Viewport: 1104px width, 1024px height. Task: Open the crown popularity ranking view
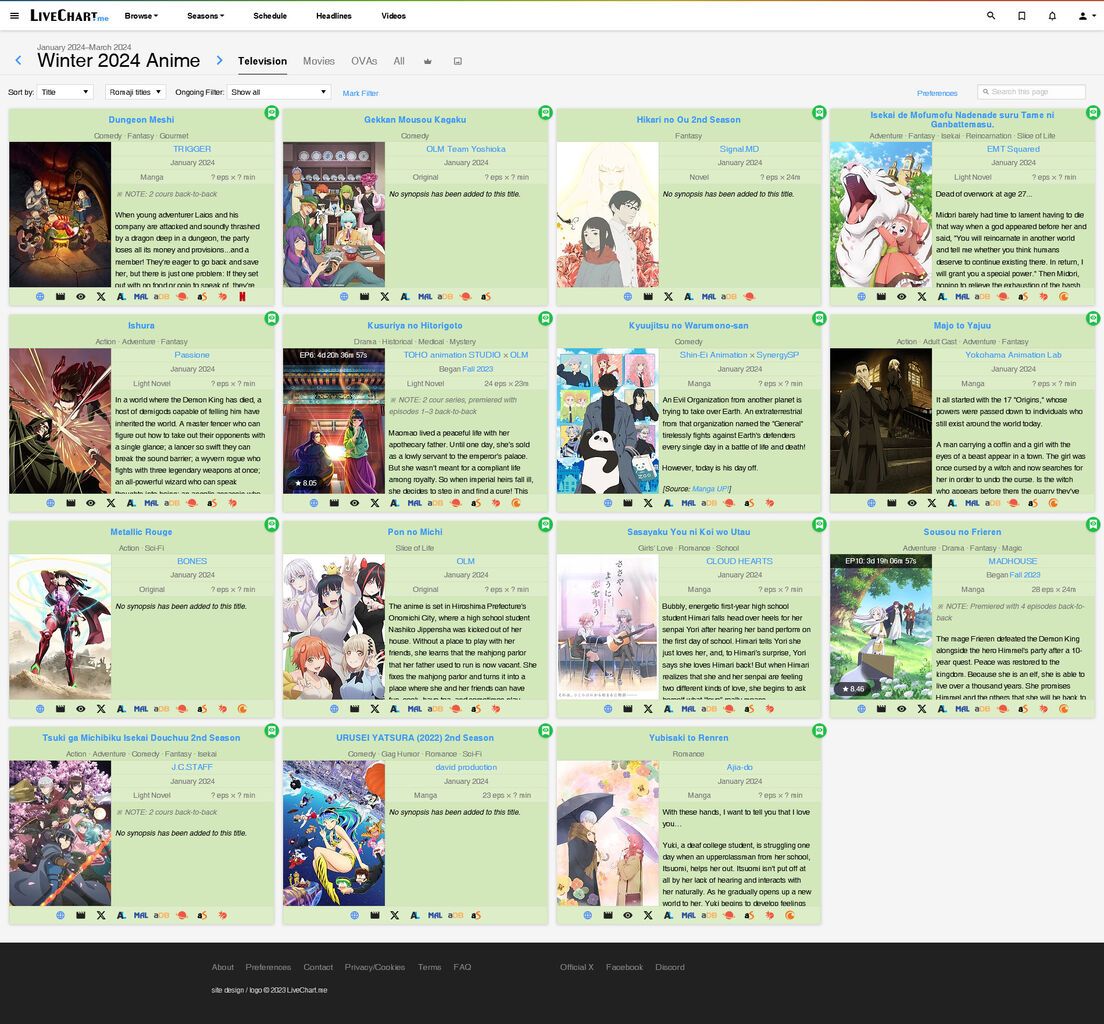pyautogui.click(x=427, y=61)
